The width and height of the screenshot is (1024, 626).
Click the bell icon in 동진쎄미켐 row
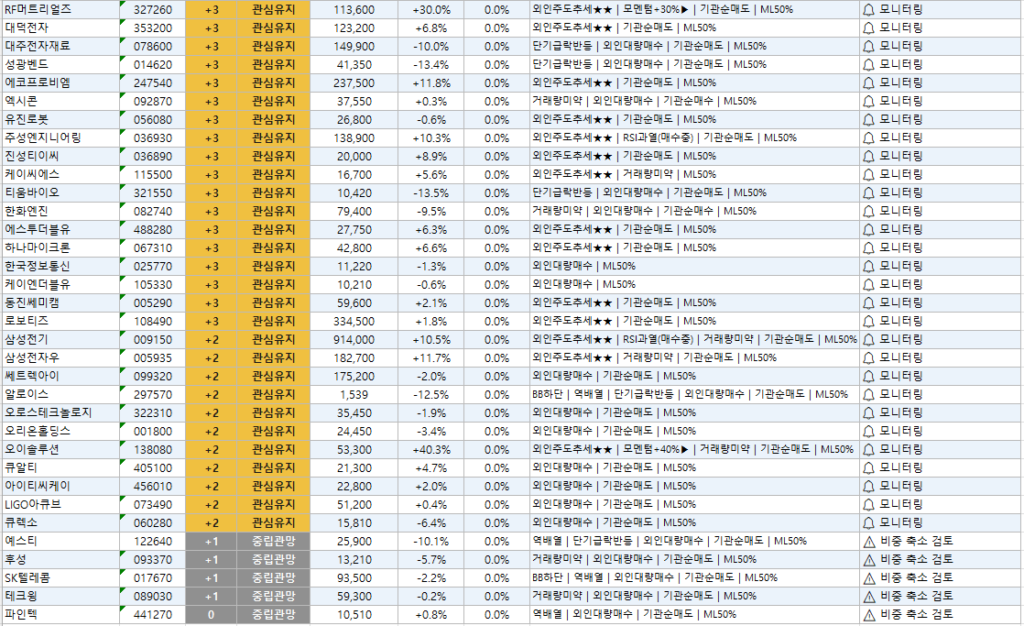[x=869, y=303]
